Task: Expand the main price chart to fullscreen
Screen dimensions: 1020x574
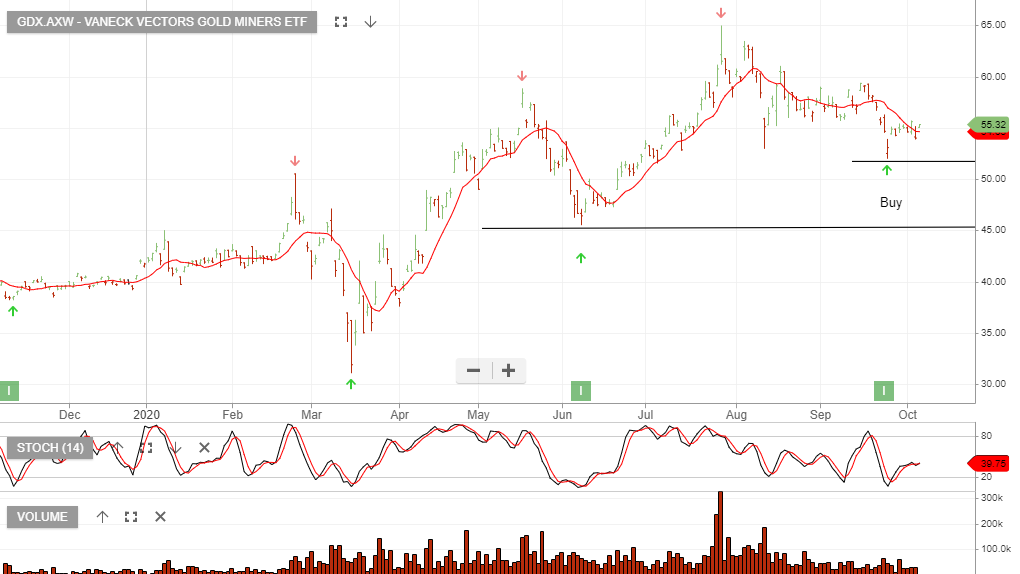Action: click(x=341, y=22)
